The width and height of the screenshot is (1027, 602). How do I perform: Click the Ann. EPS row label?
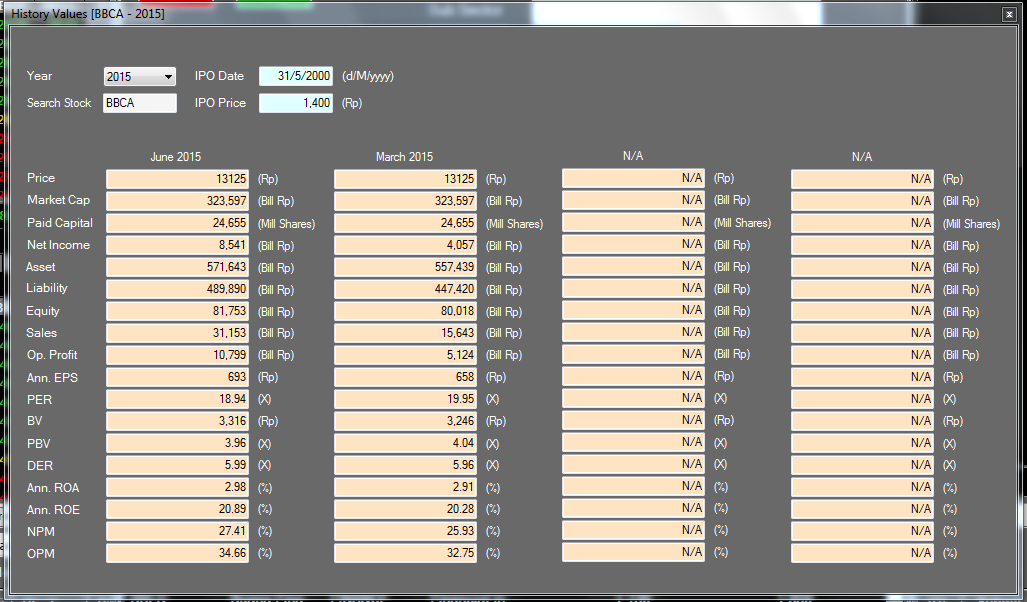click(x=52, y=378)
